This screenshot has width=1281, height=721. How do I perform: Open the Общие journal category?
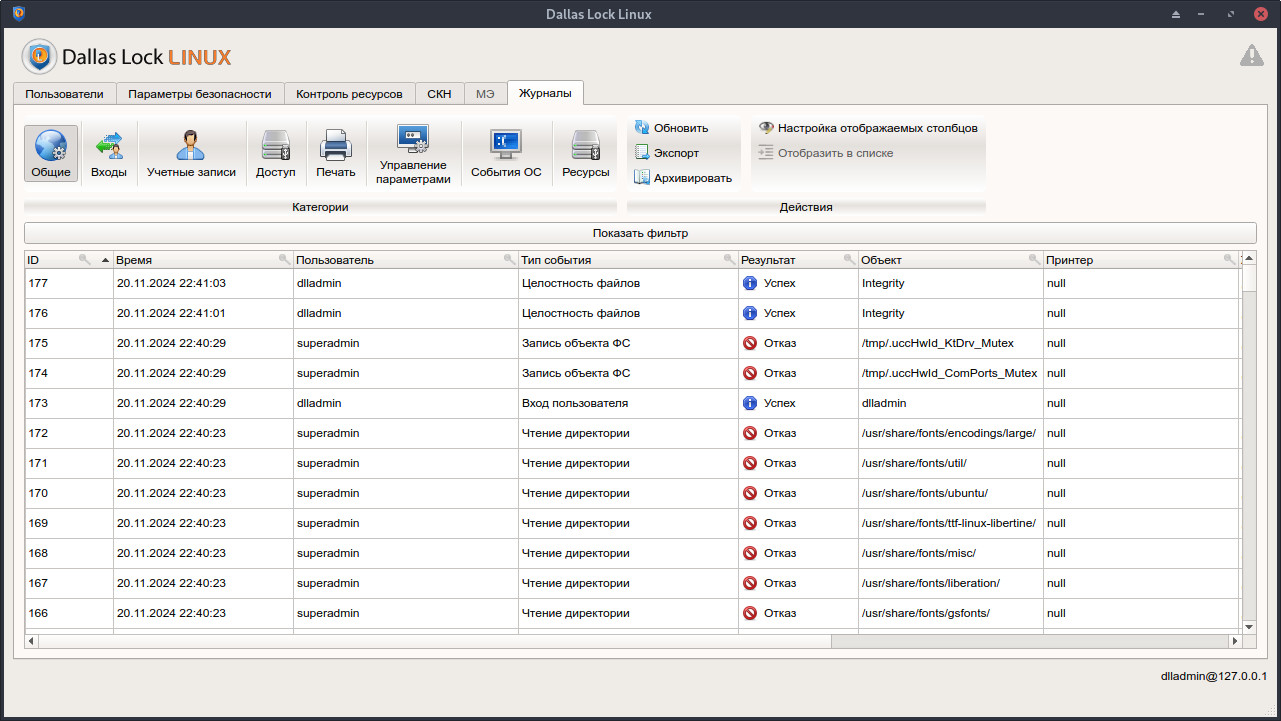click(50, 152)
